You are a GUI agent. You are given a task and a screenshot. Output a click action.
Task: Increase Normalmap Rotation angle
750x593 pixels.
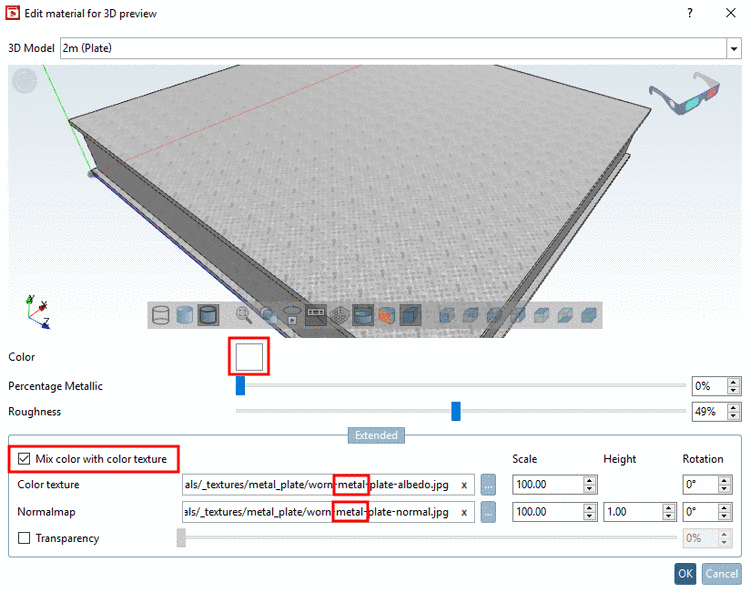coord(724,508)
